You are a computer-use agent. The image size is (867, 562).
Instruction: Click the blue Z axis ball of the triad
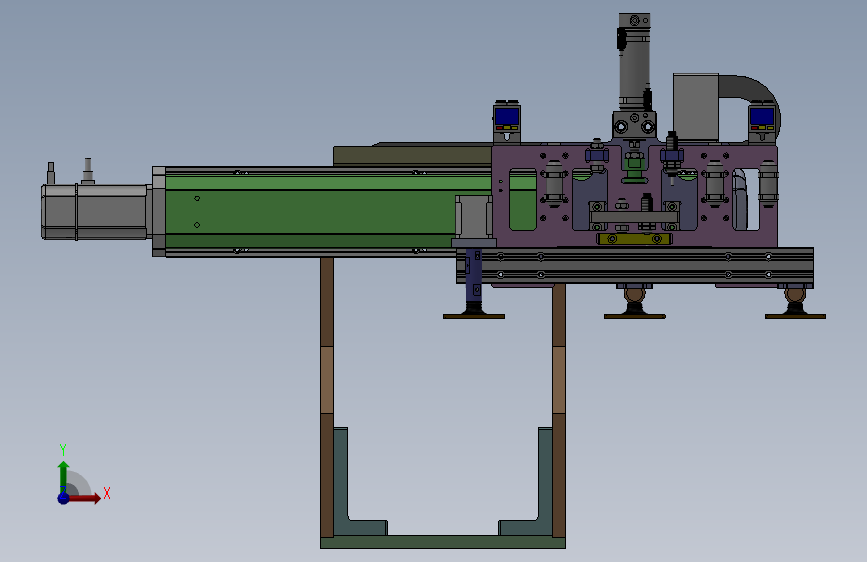click(x=64, y=498)
